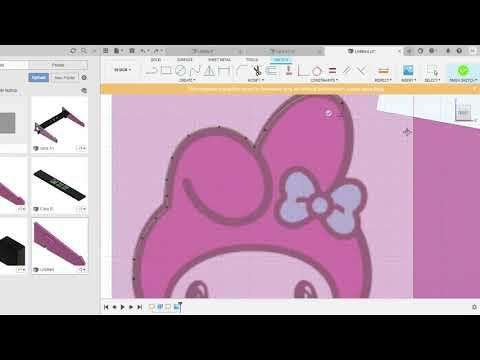Screen dimensions: 480x360
Task: Expand the Modify menu
Action: click(x=255, y=80)
